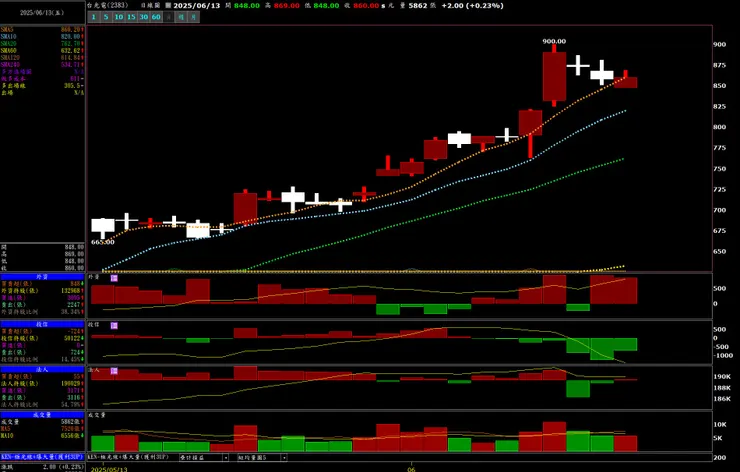740x472 pixels.
Task: Open the 外資 blue header panel
Action: tap(42, 277)
